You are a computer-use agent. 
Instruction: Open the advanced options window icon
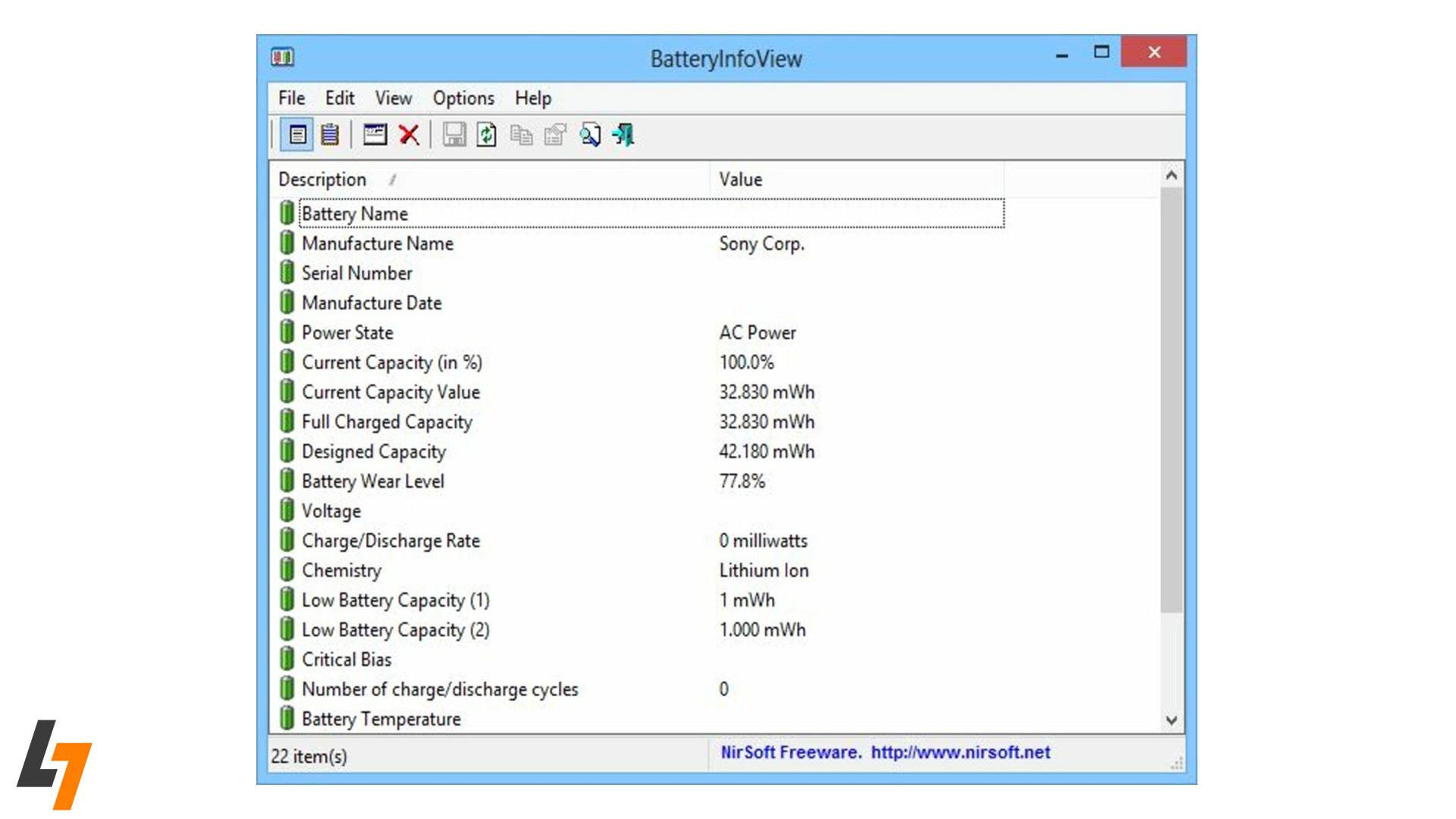pos(375,135)
